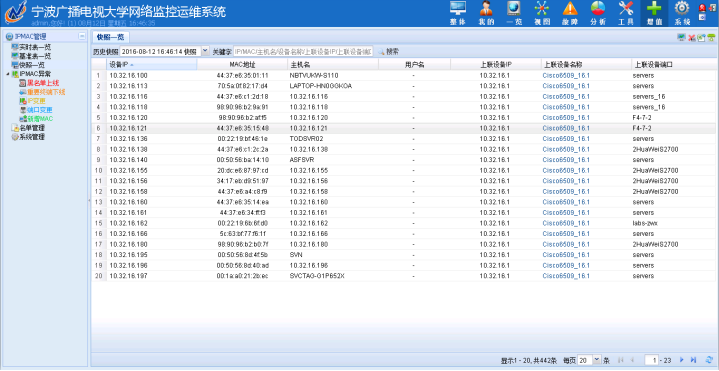This screenshot has height=371, width=719.
Task: Open the per-page count dropdown
Action: (597, 360)
